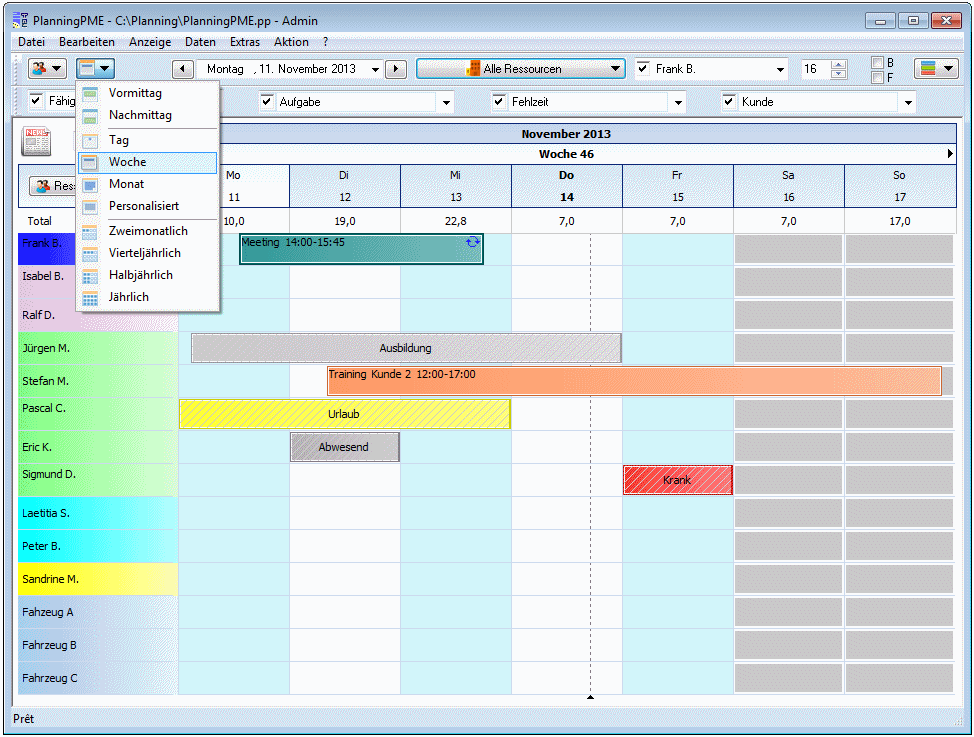Click the Do 14 day column header
The image size is (974, 737).
pos(567,186)
